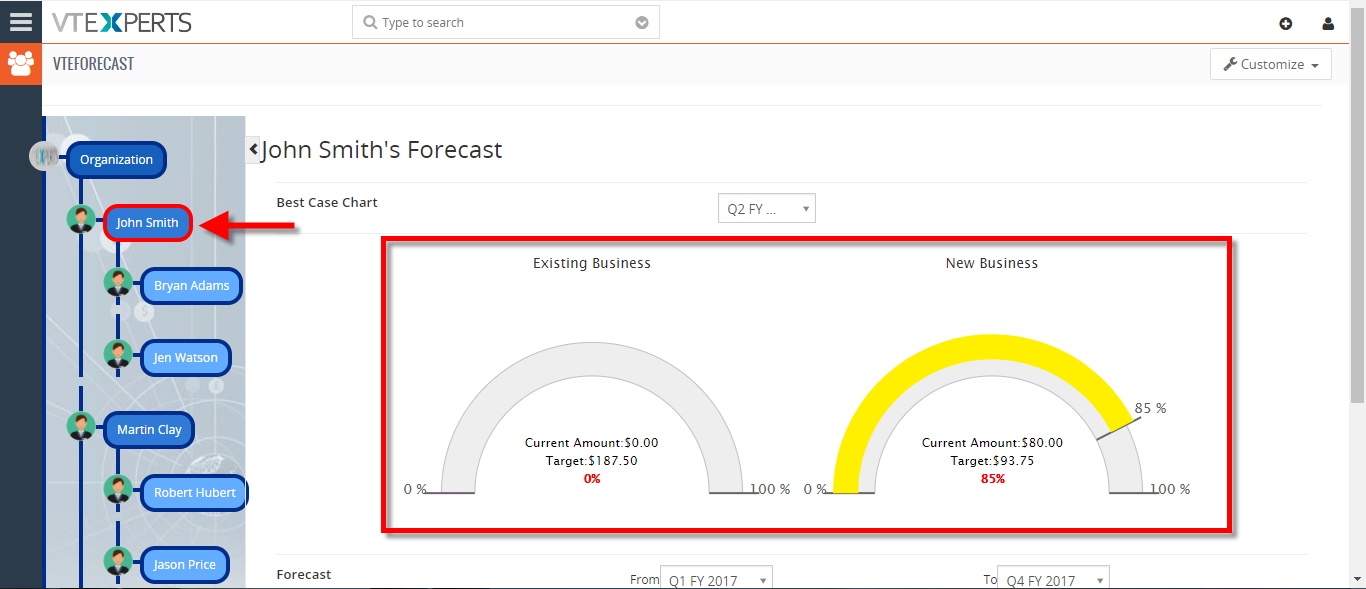
Task: Click Martin Clay's avatar icon
Action: pos(81,426)
